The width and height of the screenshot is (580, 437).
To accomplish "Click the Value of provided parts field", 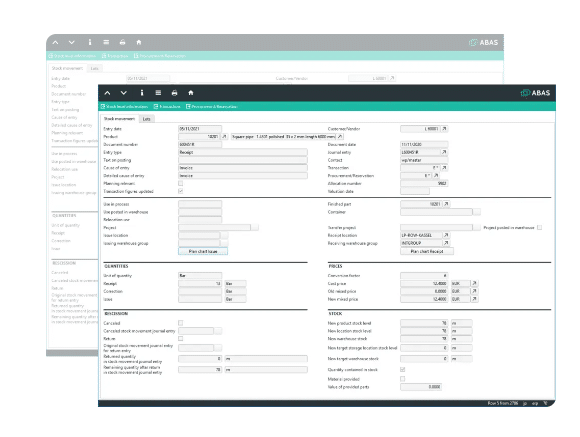I will 421,387.
